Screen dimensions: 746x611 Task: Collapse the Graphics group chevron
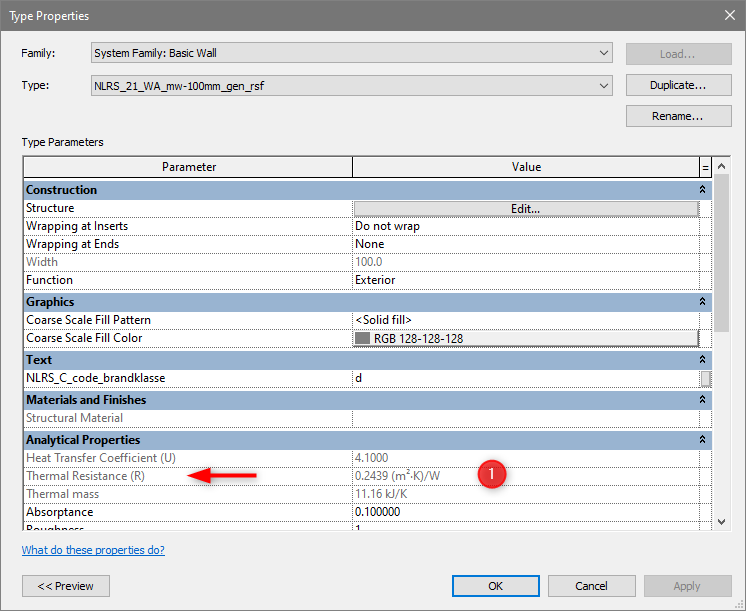tap(702, 302)
